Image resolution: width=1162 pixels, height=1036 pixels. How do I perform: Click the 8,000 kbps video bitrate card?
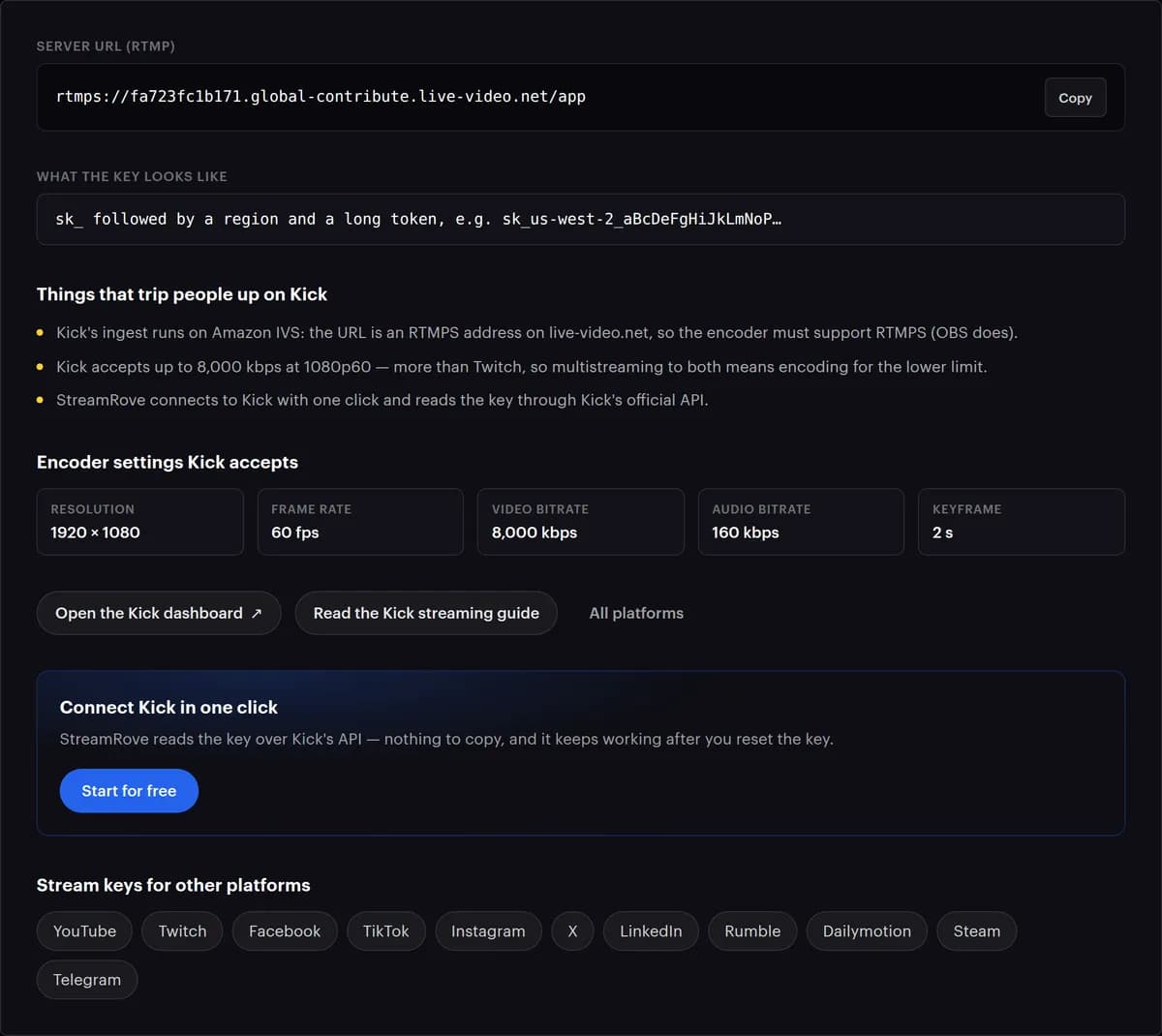point(580,522)
